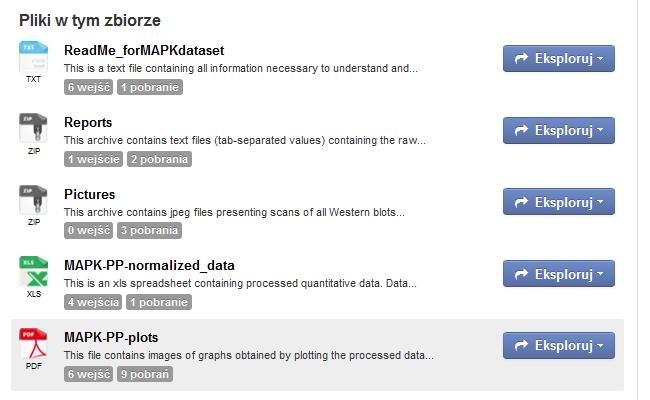Click the PDF icon for MAPK-PP-plots
Screen dimensions: 650x400
point(33,344)
